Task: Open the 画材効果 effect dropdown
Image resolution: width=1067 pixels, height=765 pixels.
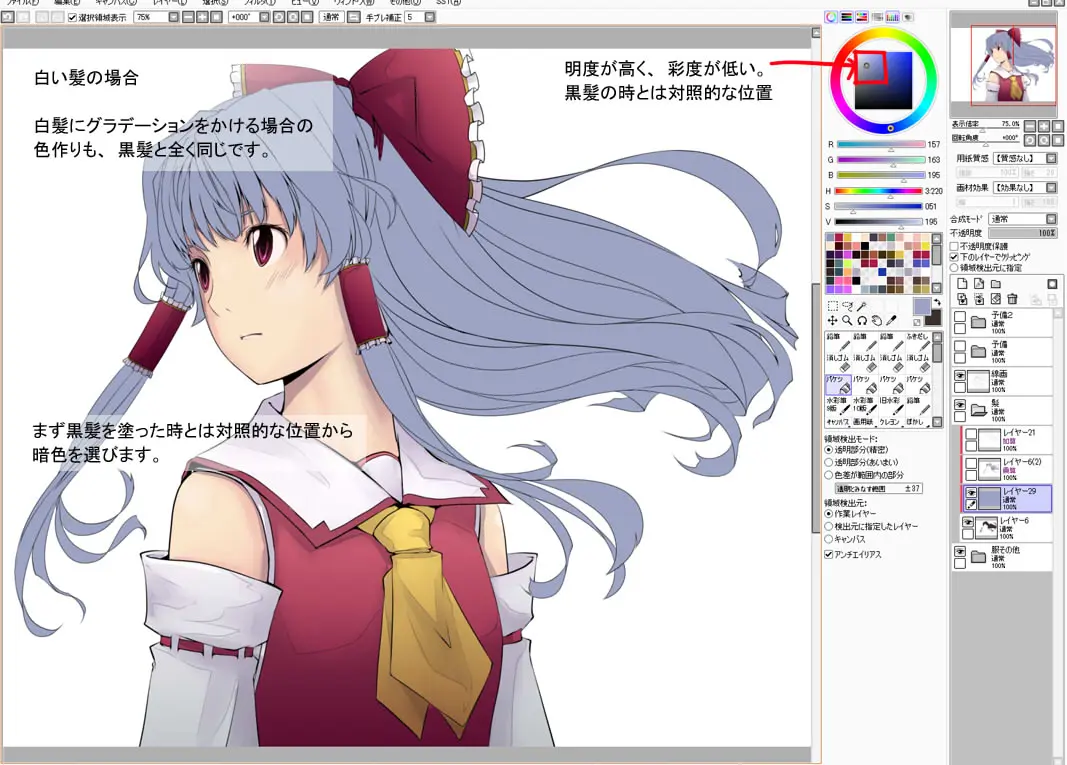Action: [1052, 187]
